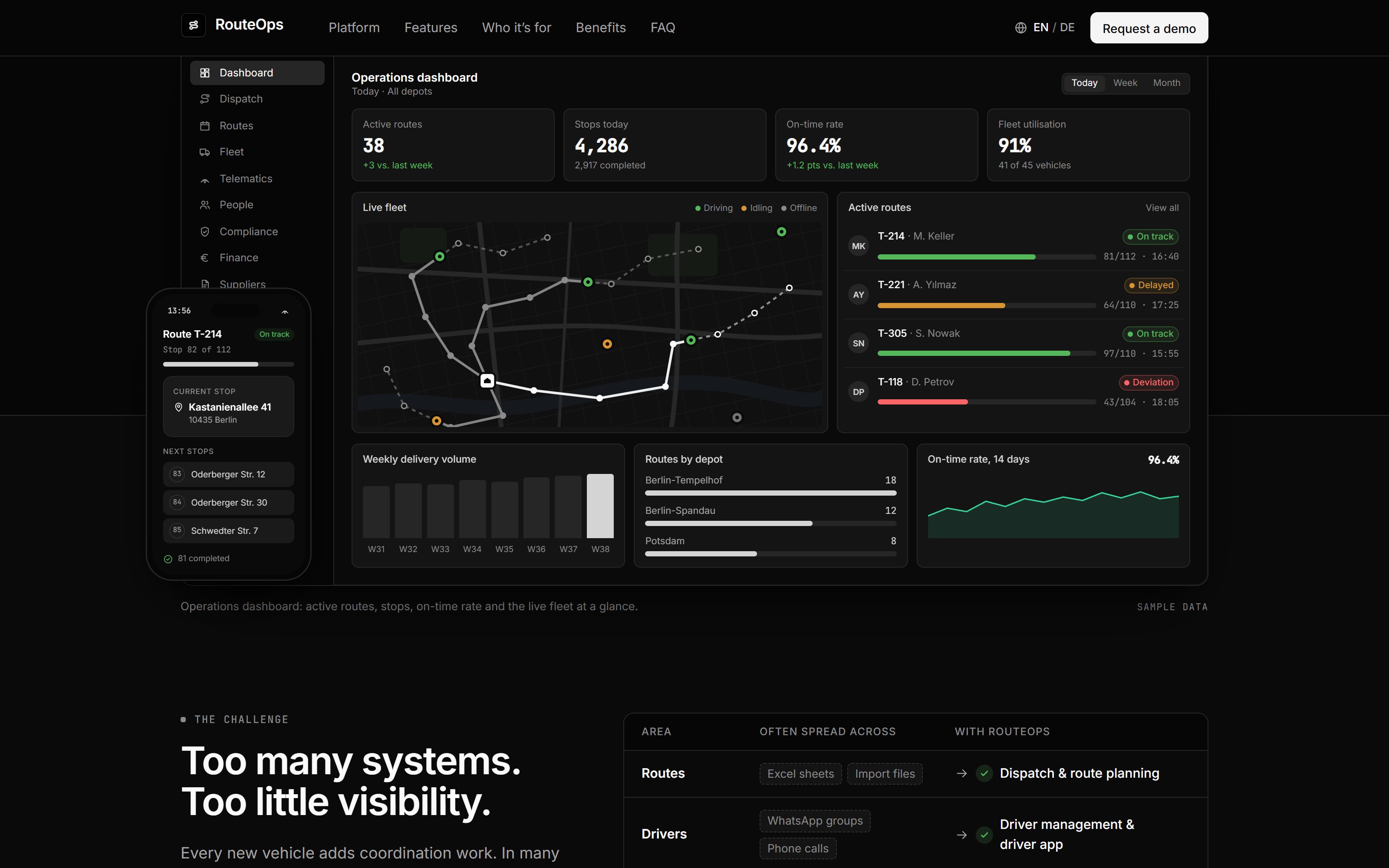This screenshot has width=1389, height=868.
Task: Click the location pin beside Kastanienallee 41
Action: coord(178,407)
